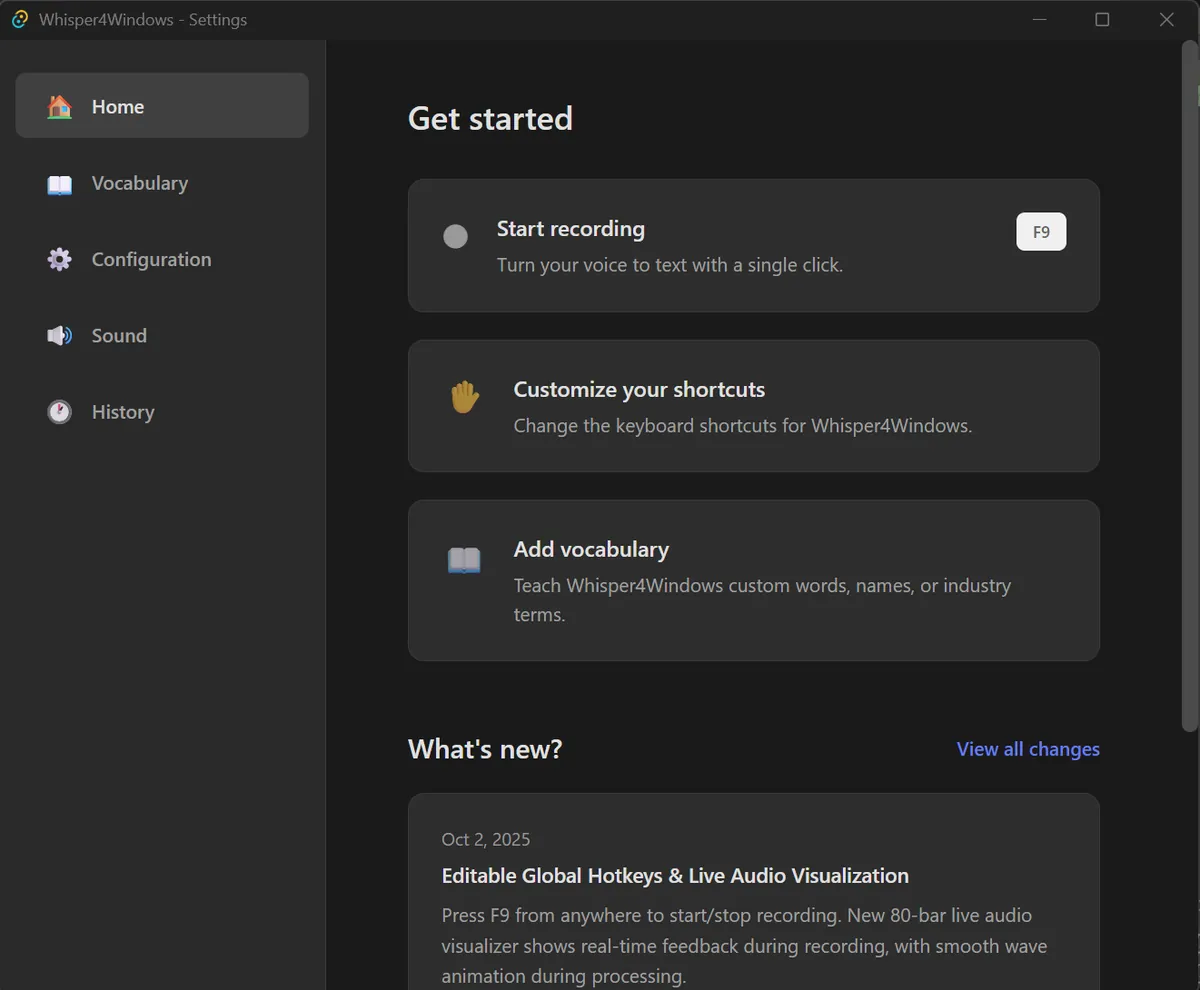
Task: Click the raised hand shortcuts icon
Action: pyautogui.click(x=464, y=397)
